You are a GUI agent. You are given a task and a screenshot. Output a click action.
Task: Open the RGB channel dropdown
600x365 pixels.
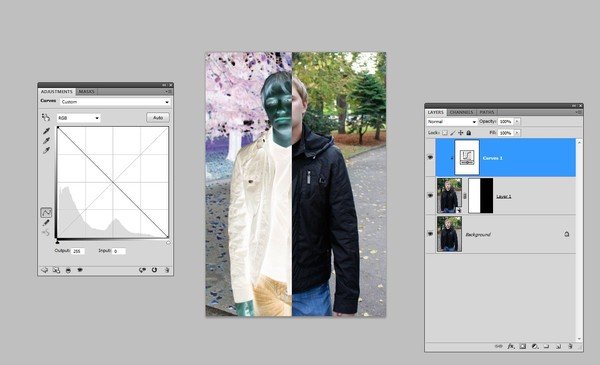coord(78,118)
